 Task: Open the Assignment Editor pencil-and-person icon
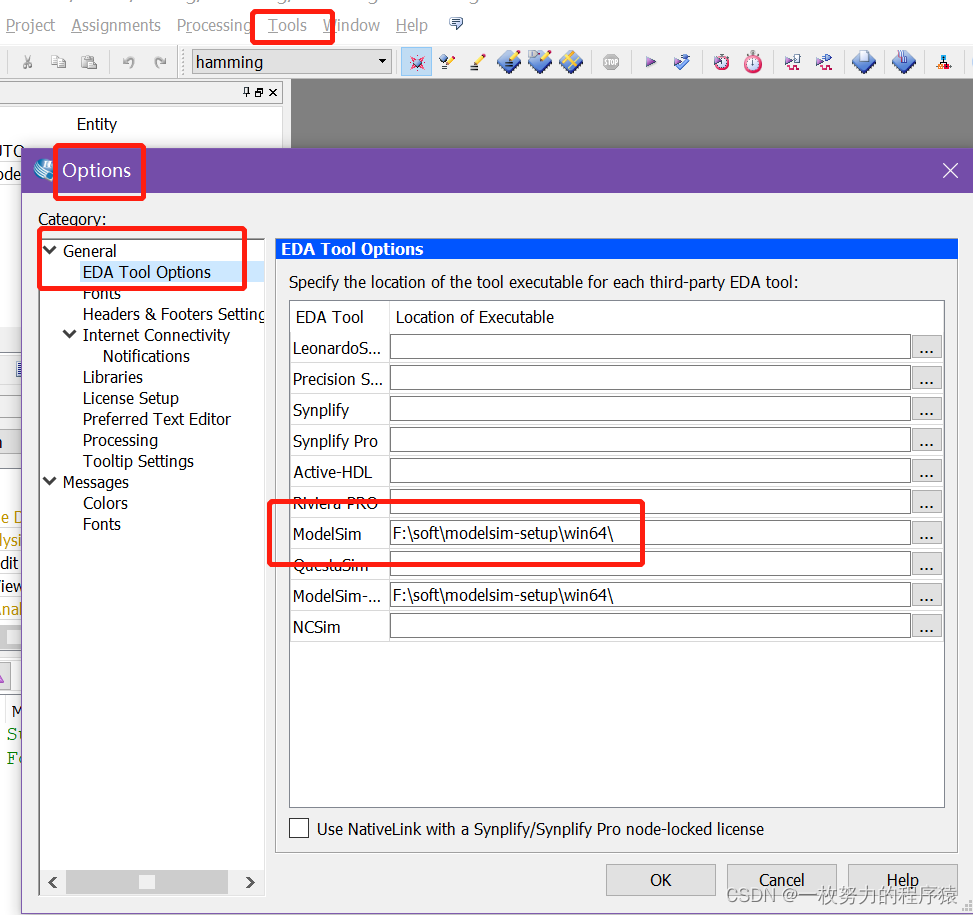click(x=447, y=62)
